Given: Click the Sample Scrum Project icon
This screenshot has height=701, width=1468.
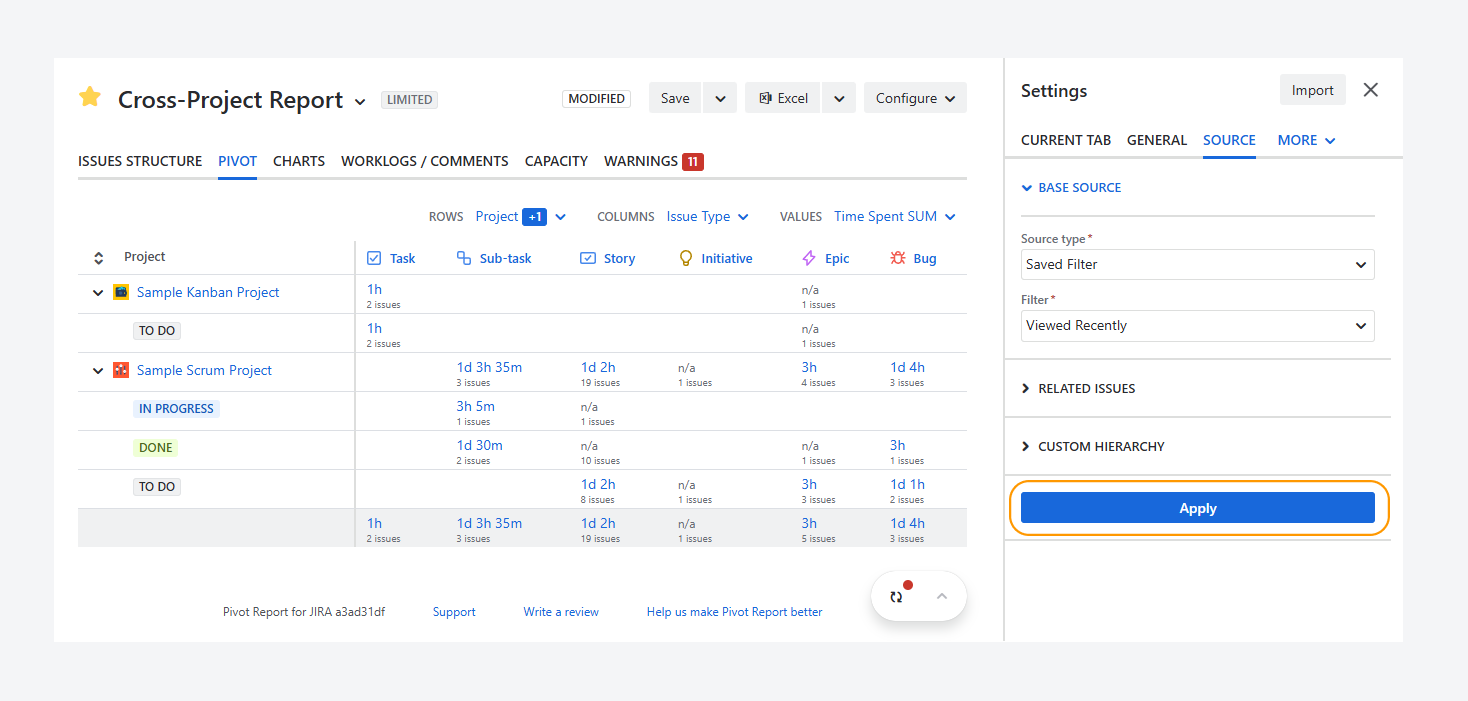Looking at the screenshot, I should [121, 370].
